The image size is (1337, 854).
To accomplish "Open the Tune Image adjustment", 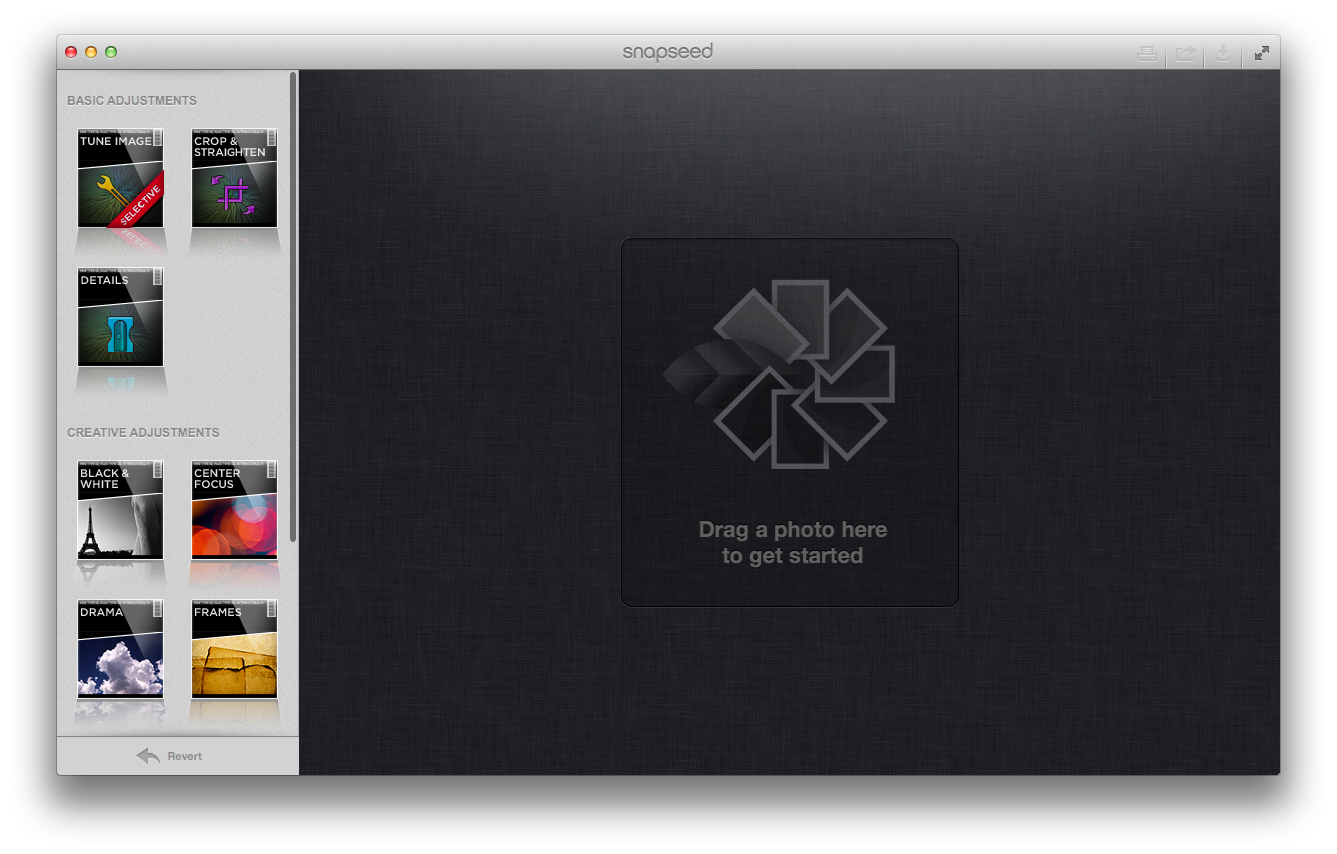I will click(x=120, y=178).
